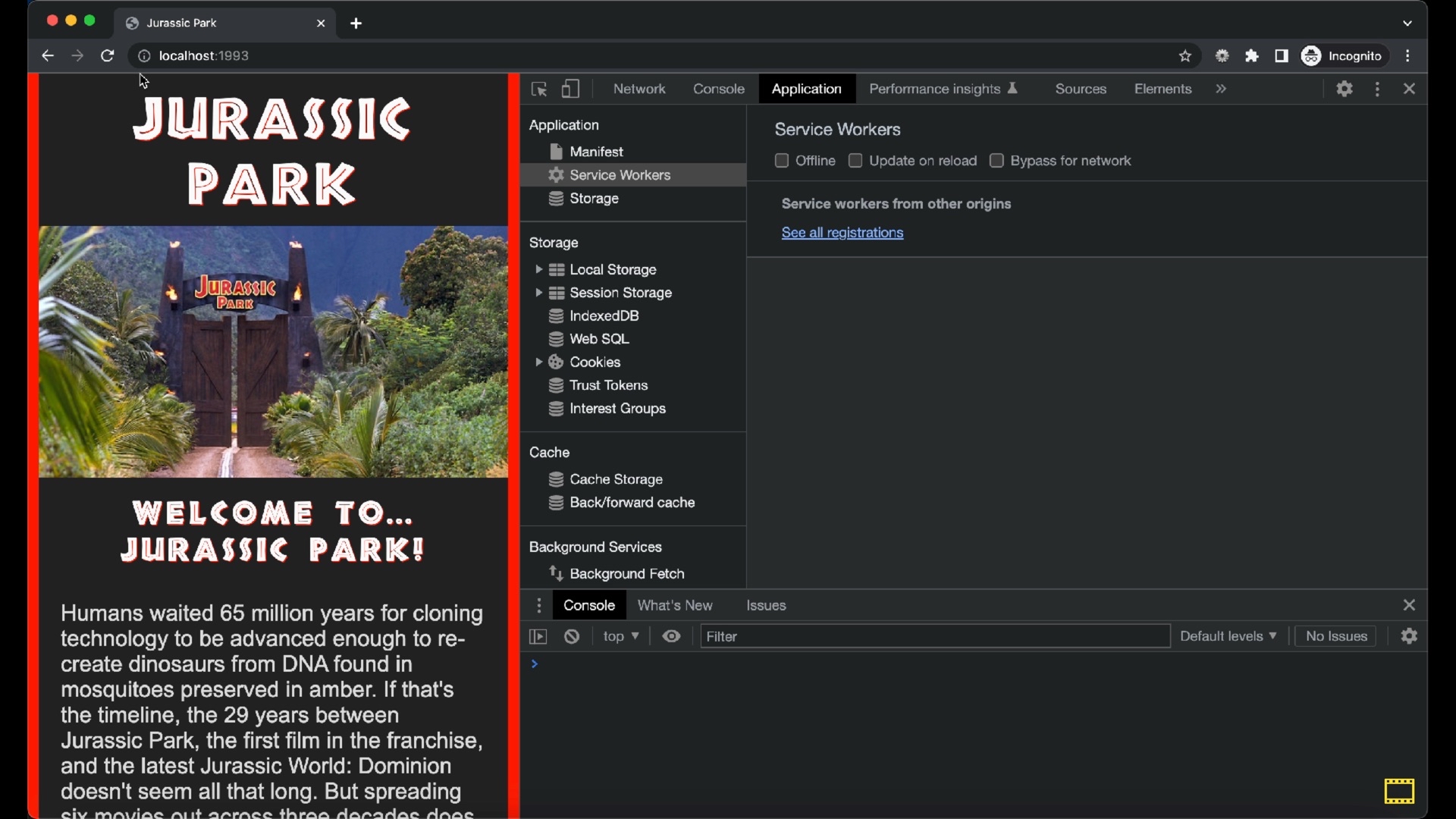This screenshot has width=1456, height=819.
Task: Open DevTools settings gear
Action: pyautogui.click(x=1345, y=89)
